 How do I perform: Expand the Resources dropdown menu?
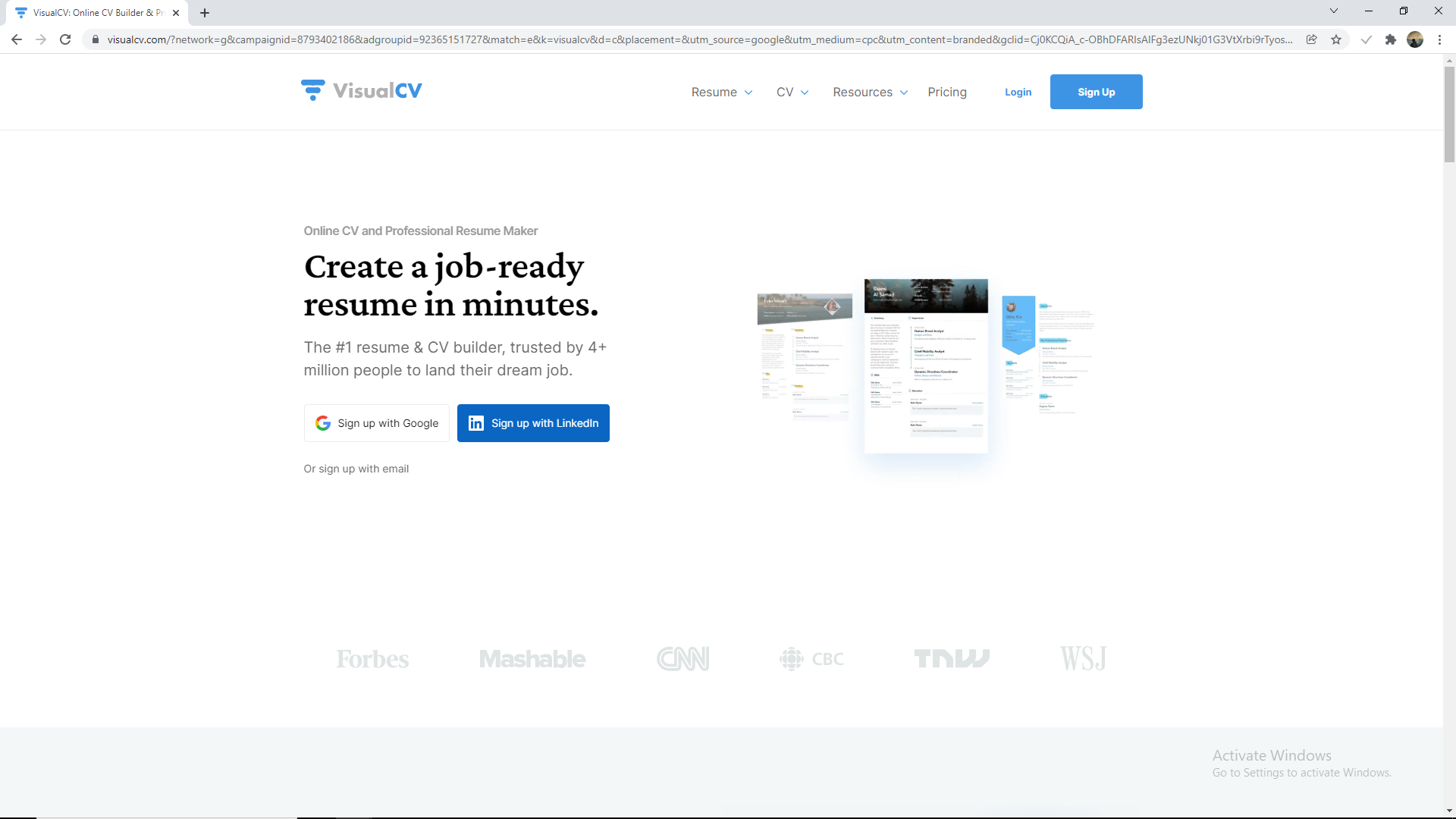click(x=869, y=92)
